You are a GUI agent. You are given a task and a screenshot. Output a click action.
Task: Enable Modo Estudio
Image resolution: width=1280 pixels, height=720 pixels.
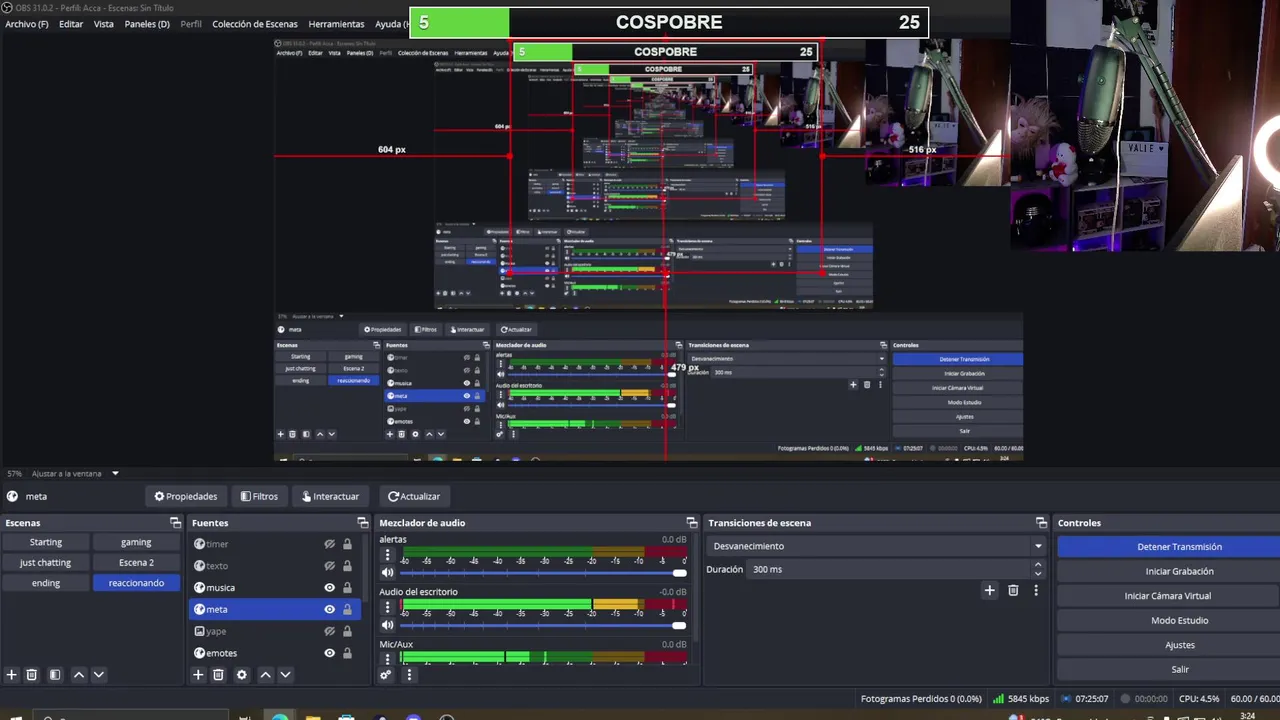point(1168,620)
